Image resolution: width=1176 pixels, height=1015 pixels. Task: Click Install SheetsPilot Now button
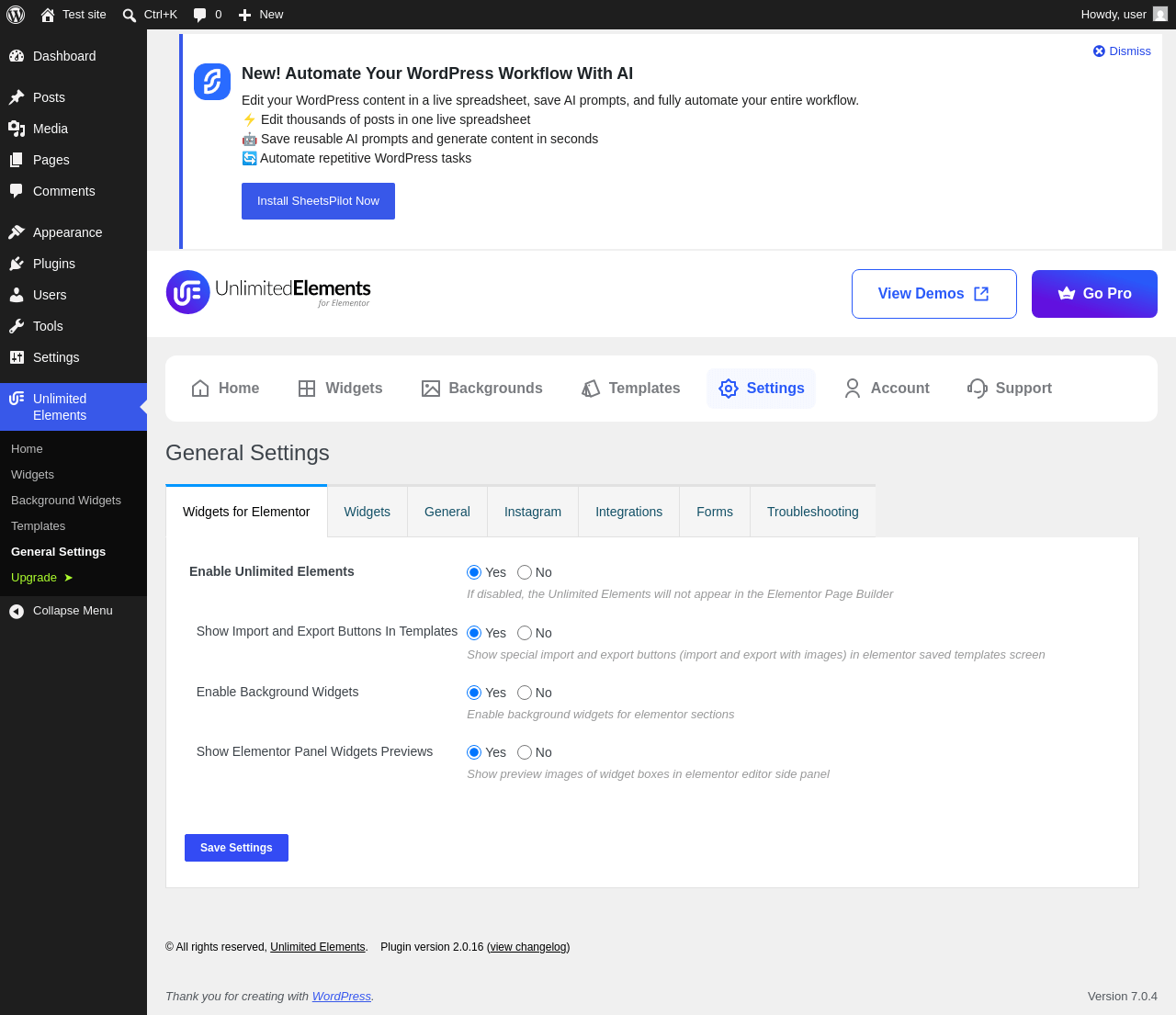click(318, 201)
